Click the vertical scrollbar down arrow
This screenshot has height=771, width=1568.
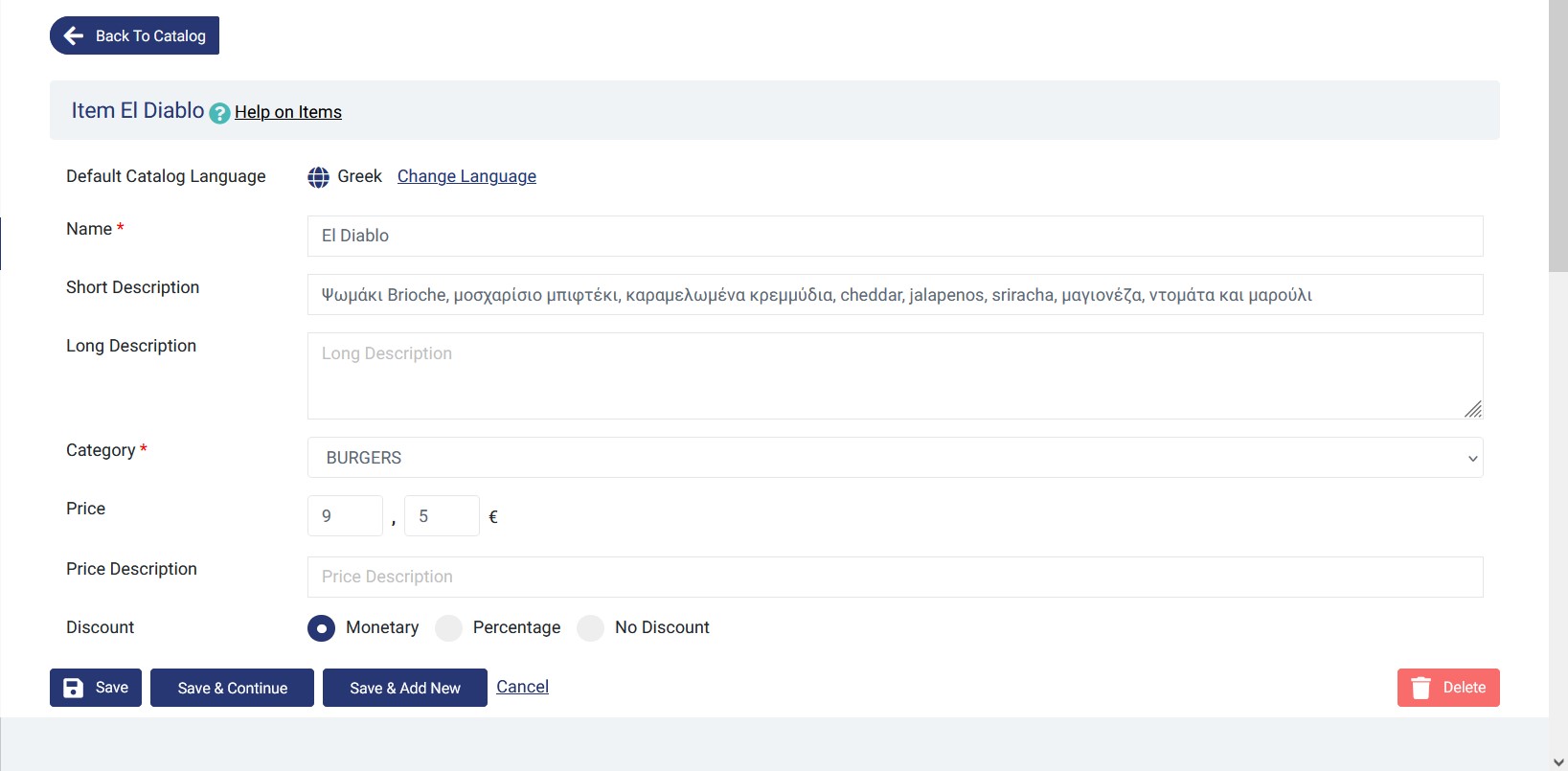(1558, 762)
